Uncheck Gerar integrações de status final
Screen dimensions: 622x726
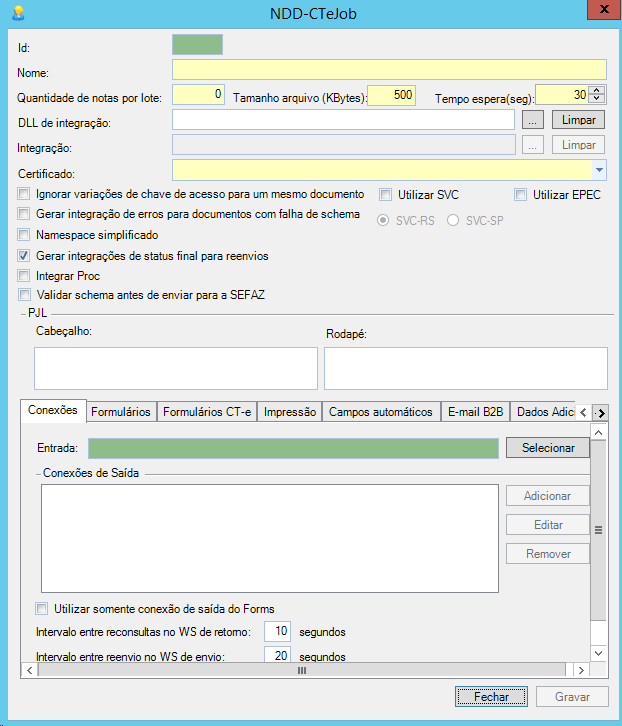pos(24,255)
